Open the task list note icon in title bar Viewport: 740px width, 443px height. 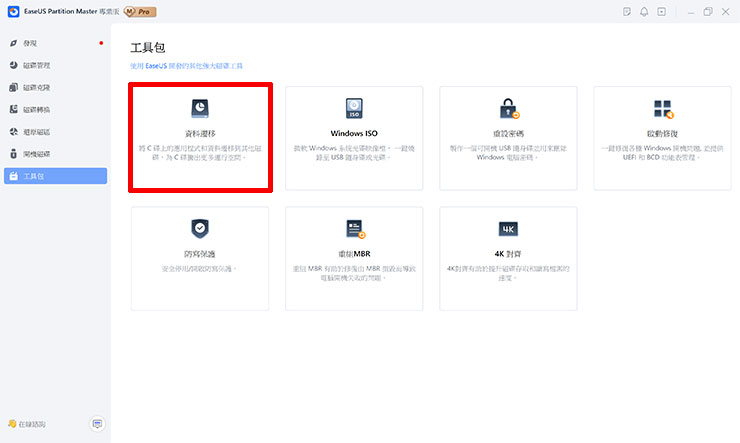(627, 12)
